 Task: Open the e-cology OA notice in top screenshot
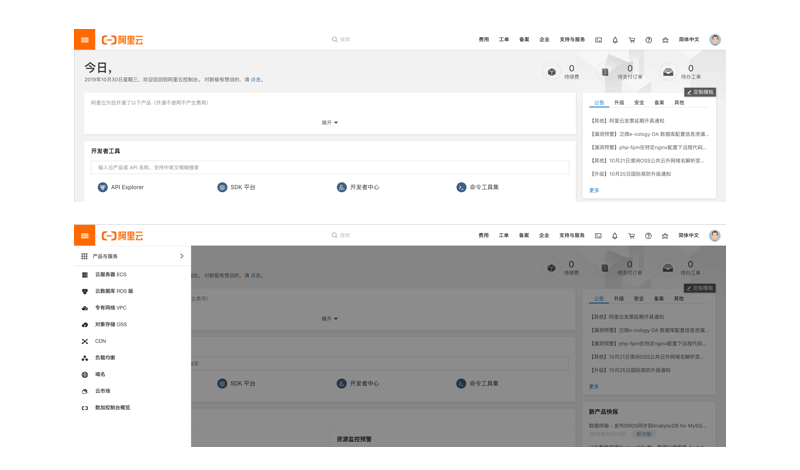pos(649,134)
